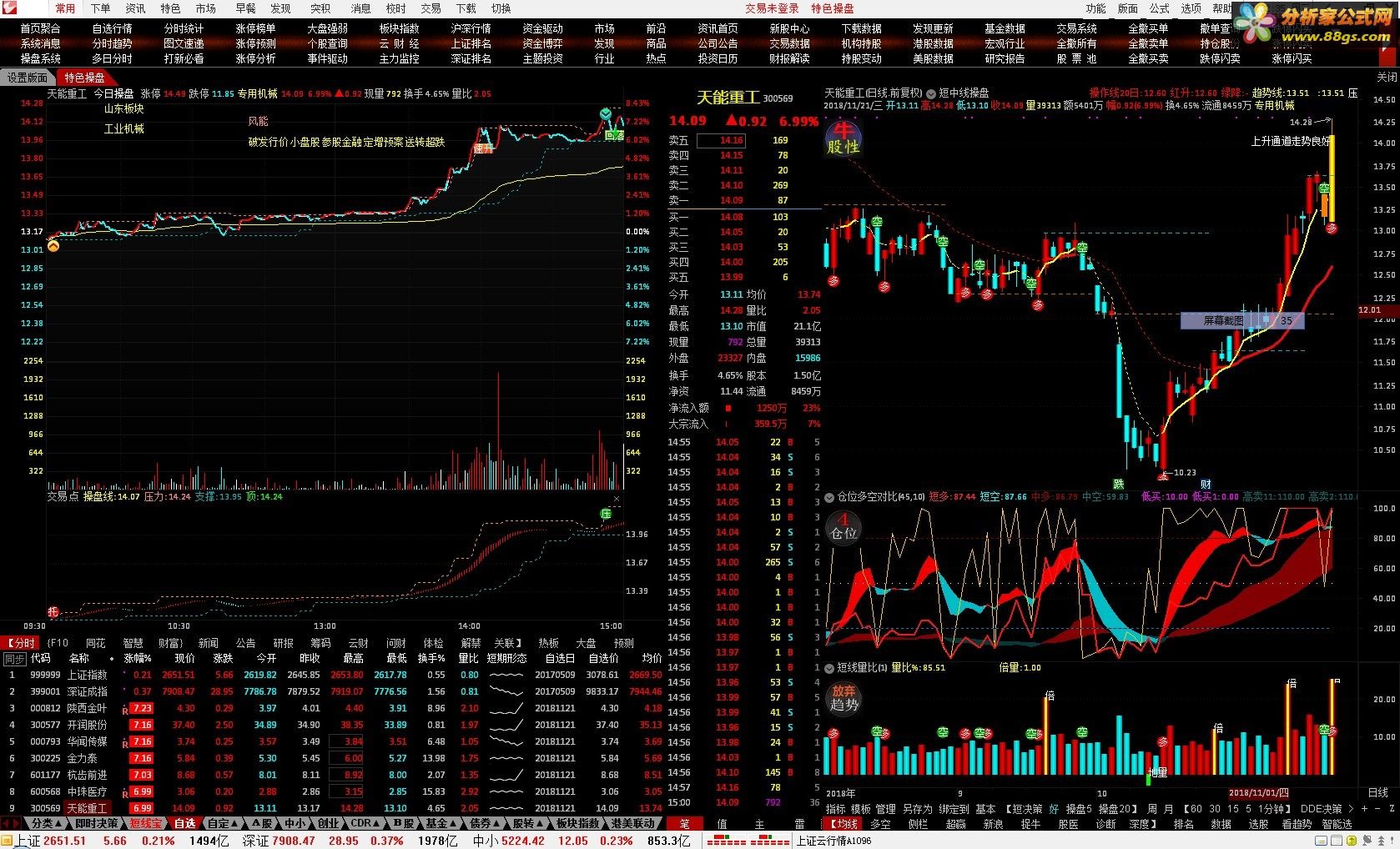Click the orange circle marker at intraday chart start

coord(53,246)
